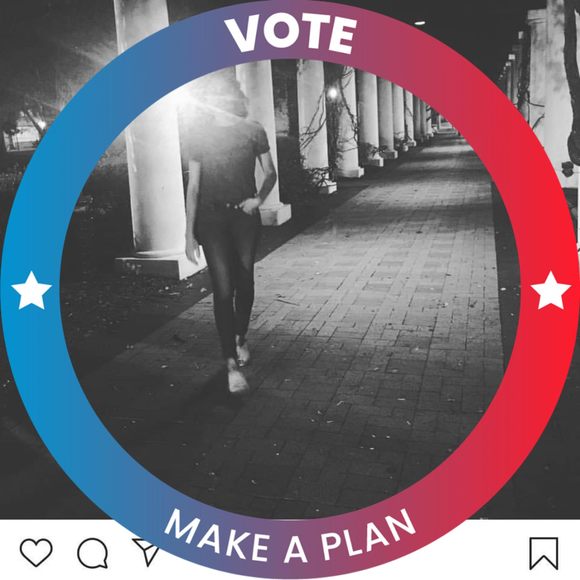
Task: Click the white star on the red side
Action: 551,291
